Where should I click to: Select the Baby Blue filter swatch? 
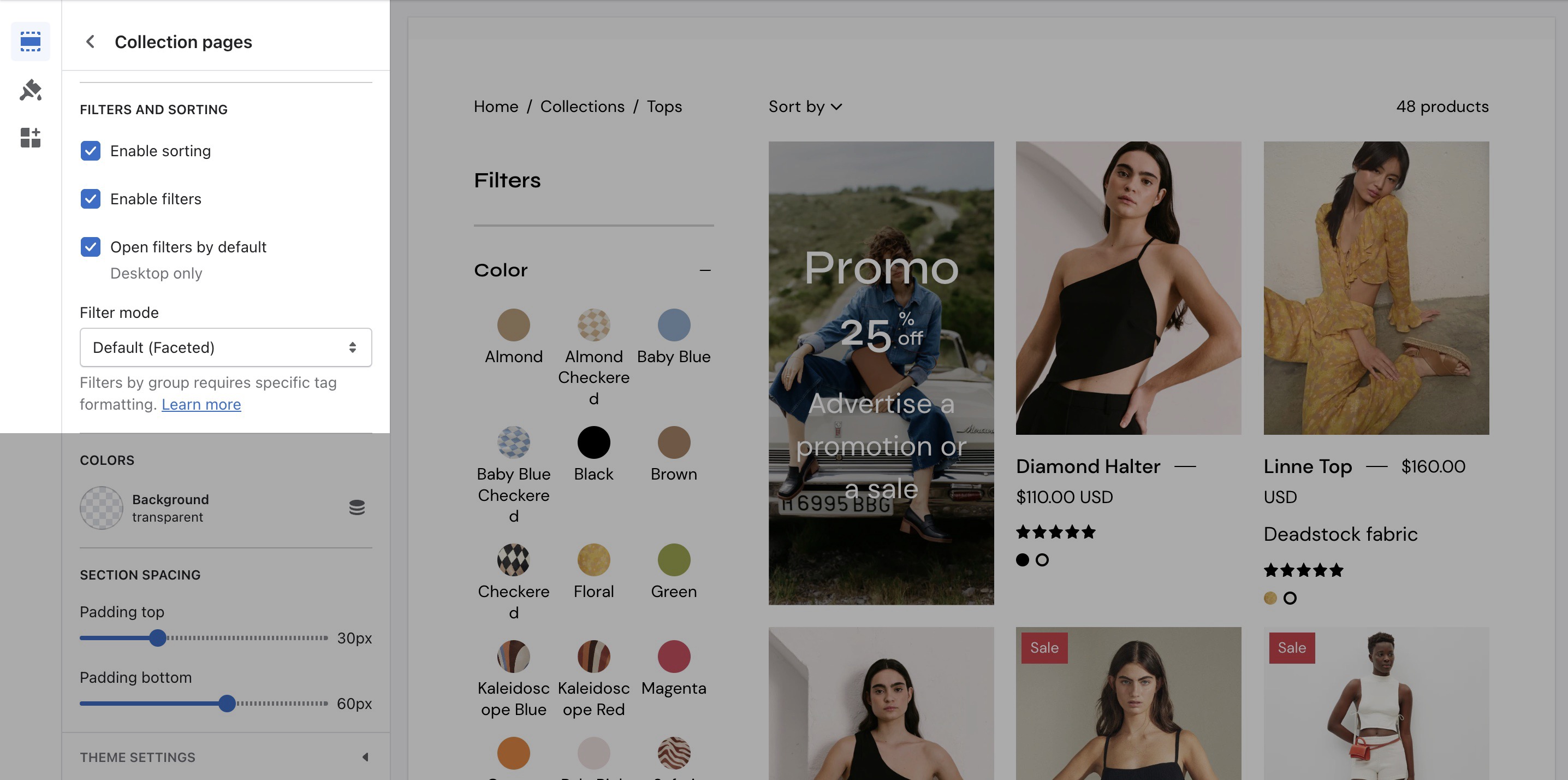pyautogui.click(x=673, y=324)
